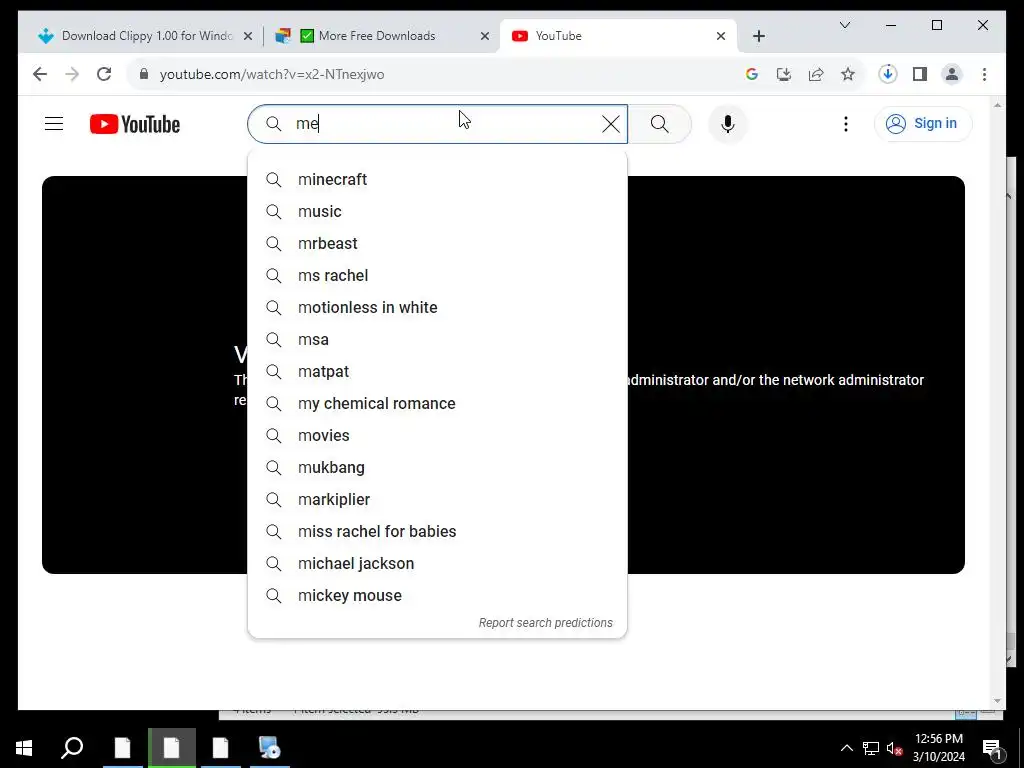Viewport: 1024px width, 768px height.
Task: Sign in to YouTube
Action: (923, 123)
